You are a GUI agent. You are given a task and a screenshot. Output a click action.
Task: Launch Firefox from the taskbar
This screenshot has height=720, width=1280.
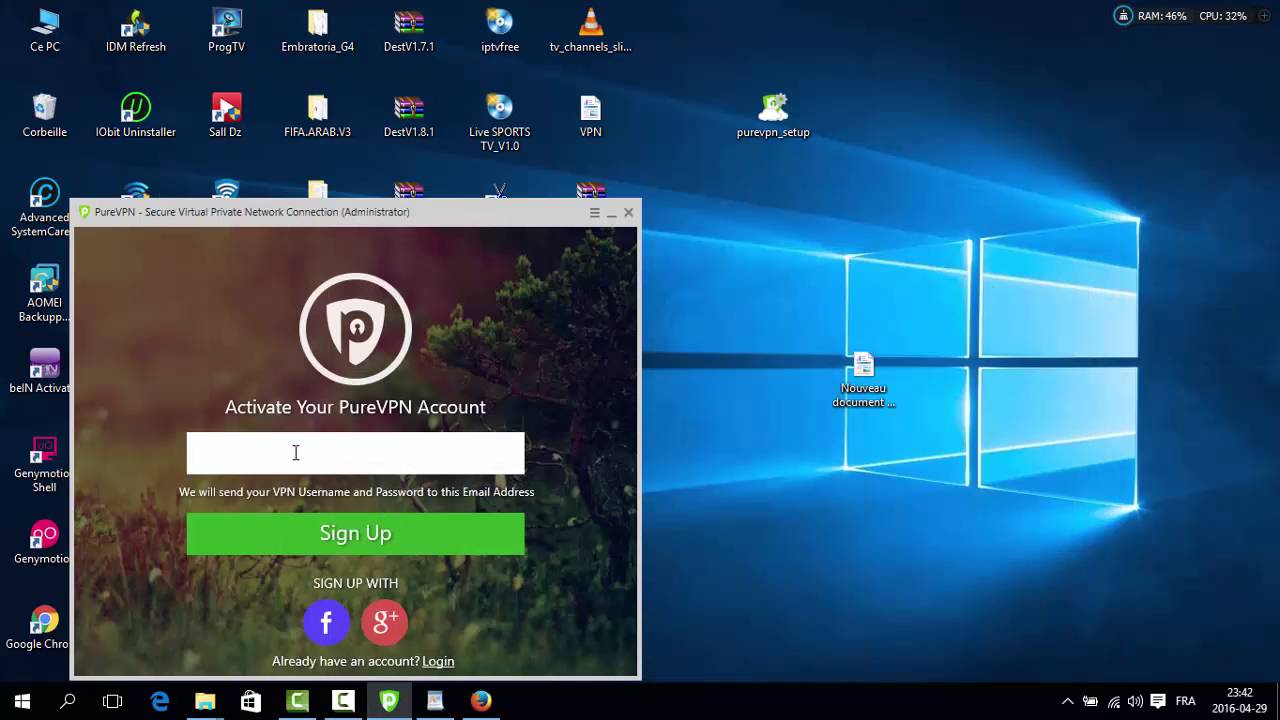481,701
